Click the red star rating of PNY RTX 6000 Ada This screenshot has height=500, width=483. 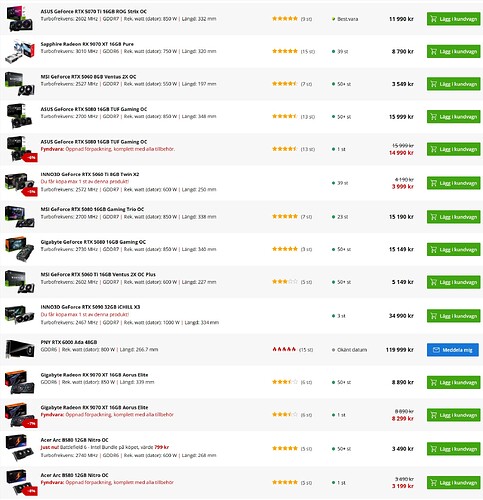284,349
